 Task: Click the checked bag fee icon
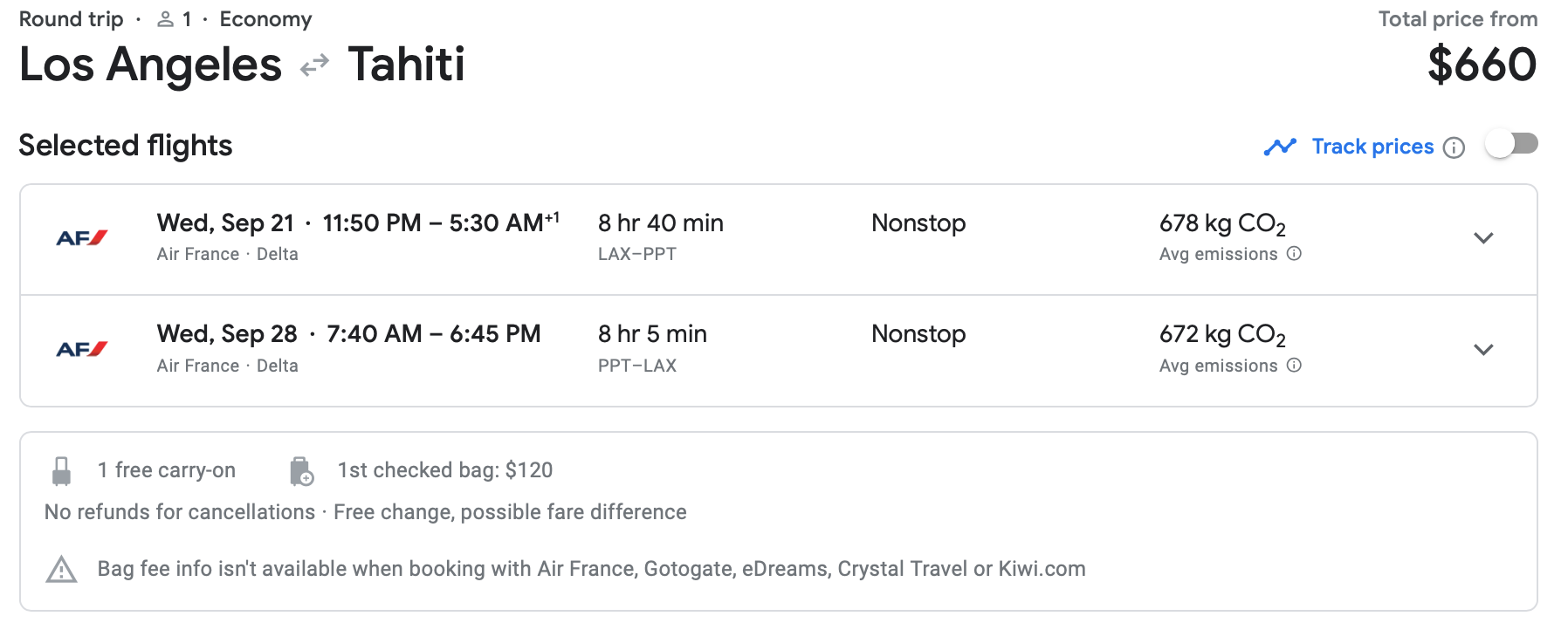pos(301,471)
